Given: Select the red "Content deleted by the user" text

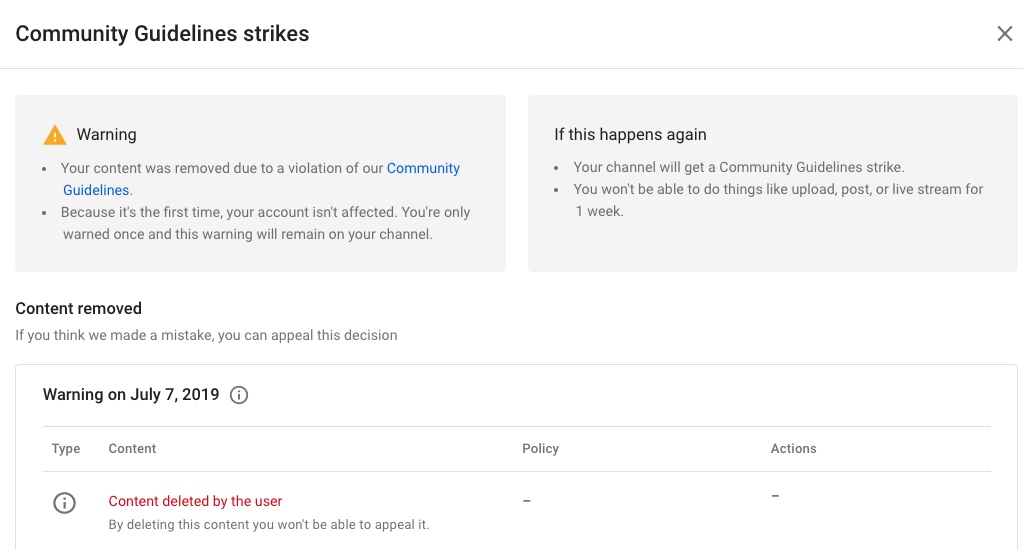Looking at the screenshot, I should 195,501.
